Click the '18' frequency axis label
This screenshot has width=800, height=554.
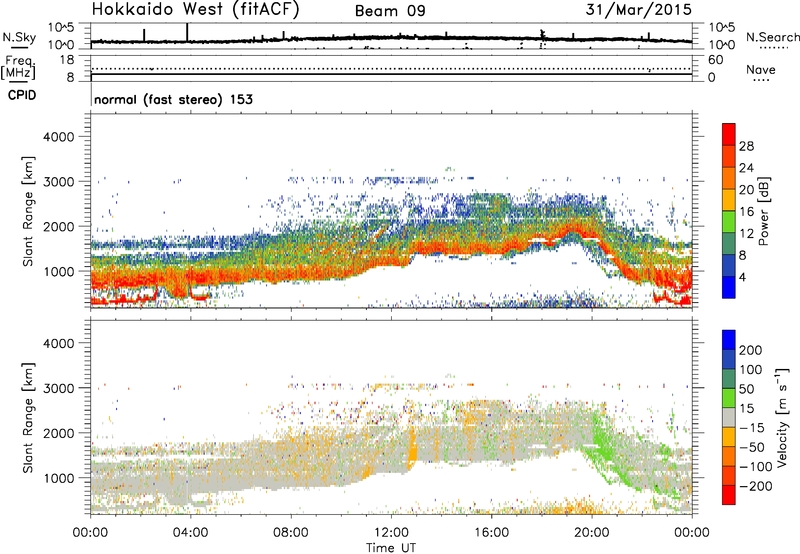pyautogui.click(x=66, y=60)
